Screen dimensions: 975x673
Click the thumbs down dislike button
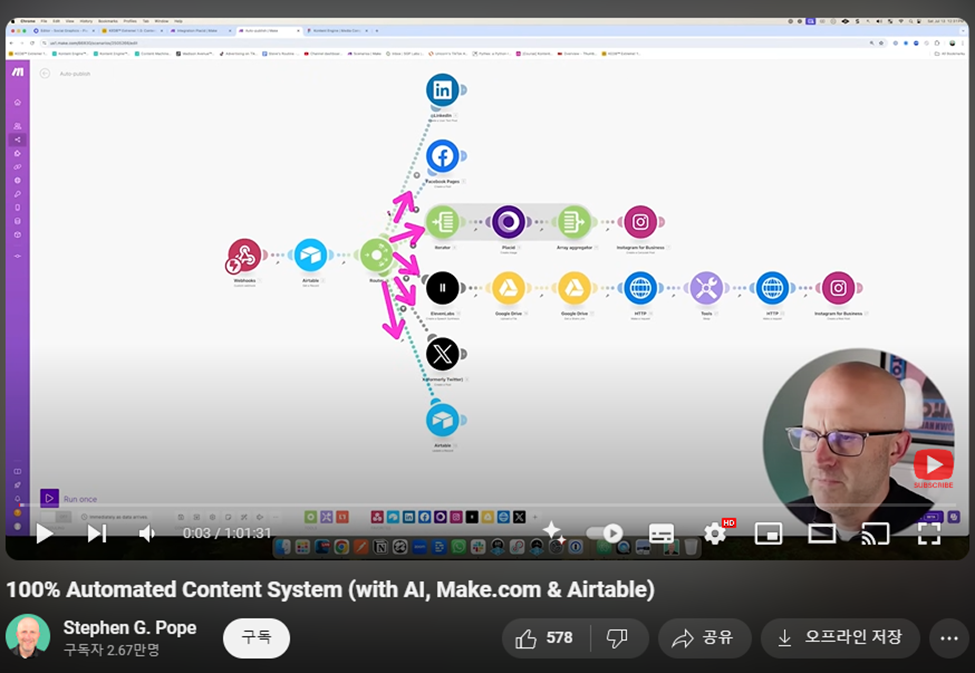coord(618,638)
